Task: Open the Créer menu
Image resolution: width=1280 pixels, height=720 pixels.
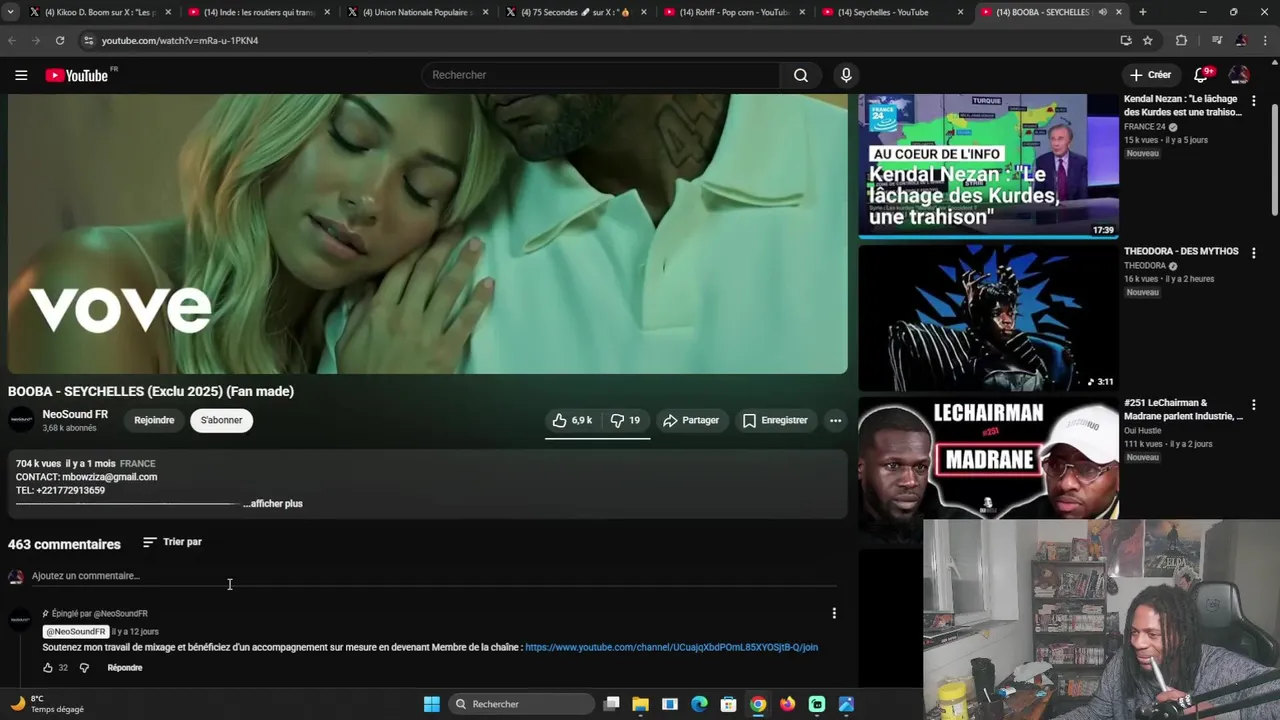Action: pos(1150,75)
